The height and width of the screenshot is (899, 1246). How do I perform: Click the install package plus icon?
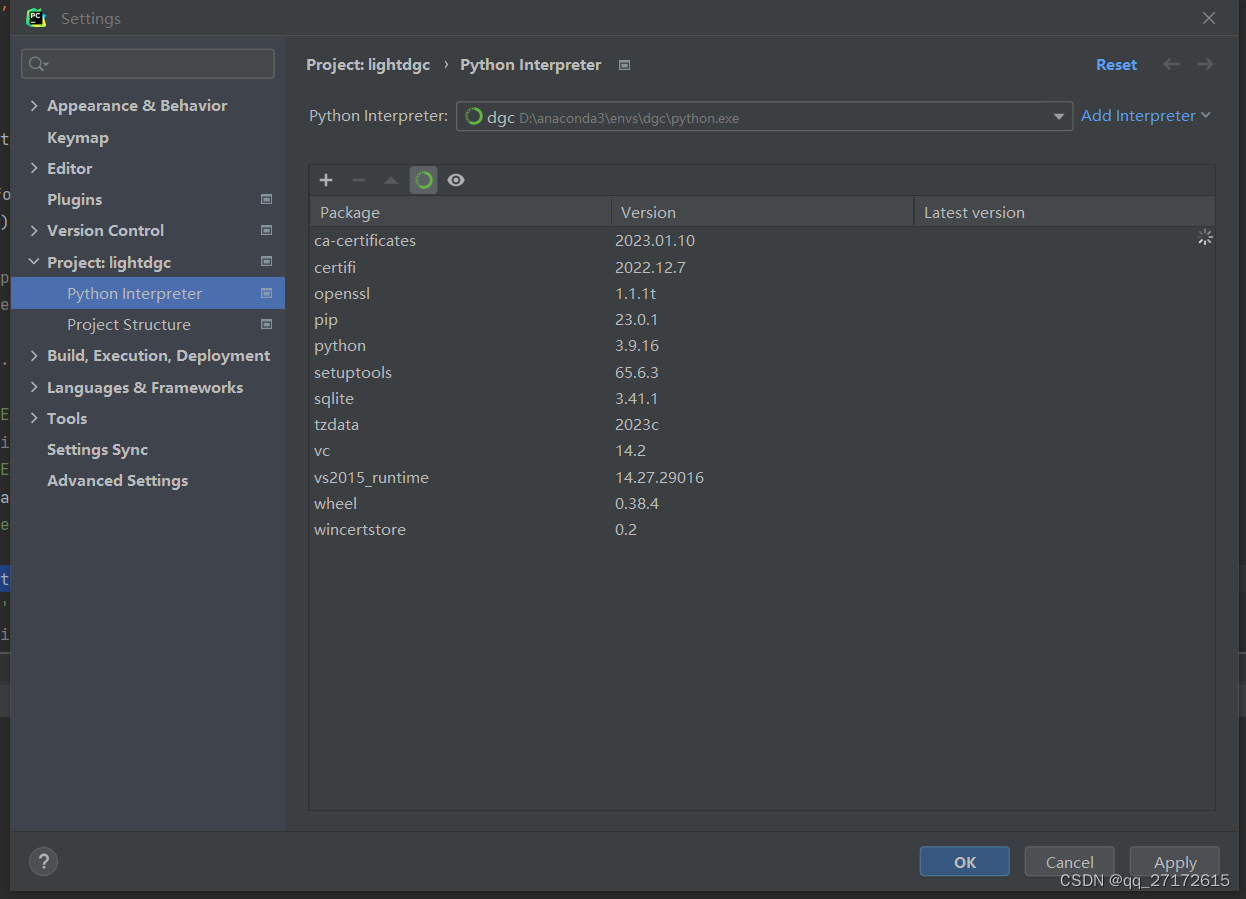326,180
